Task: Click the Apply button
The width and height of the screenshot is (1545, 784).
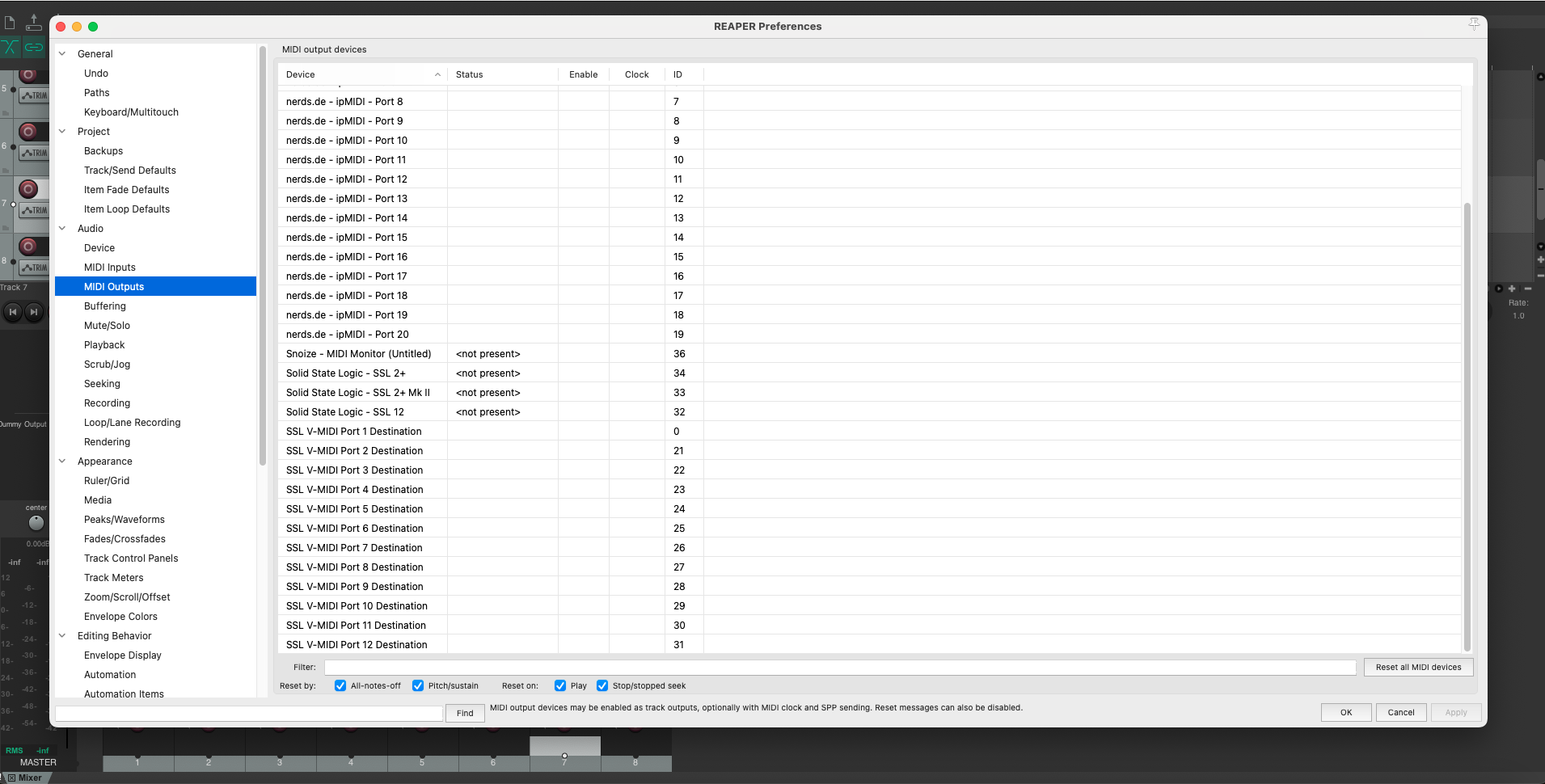Action: [x=1456, y=712]
